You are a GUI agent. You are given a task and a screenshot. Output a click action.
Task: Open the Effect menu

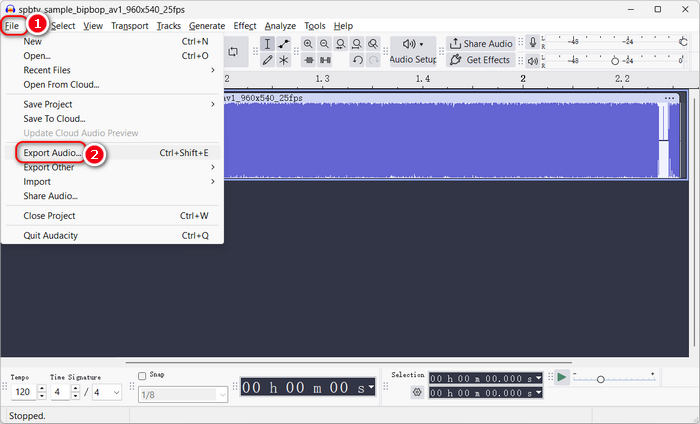coord(245,26)
